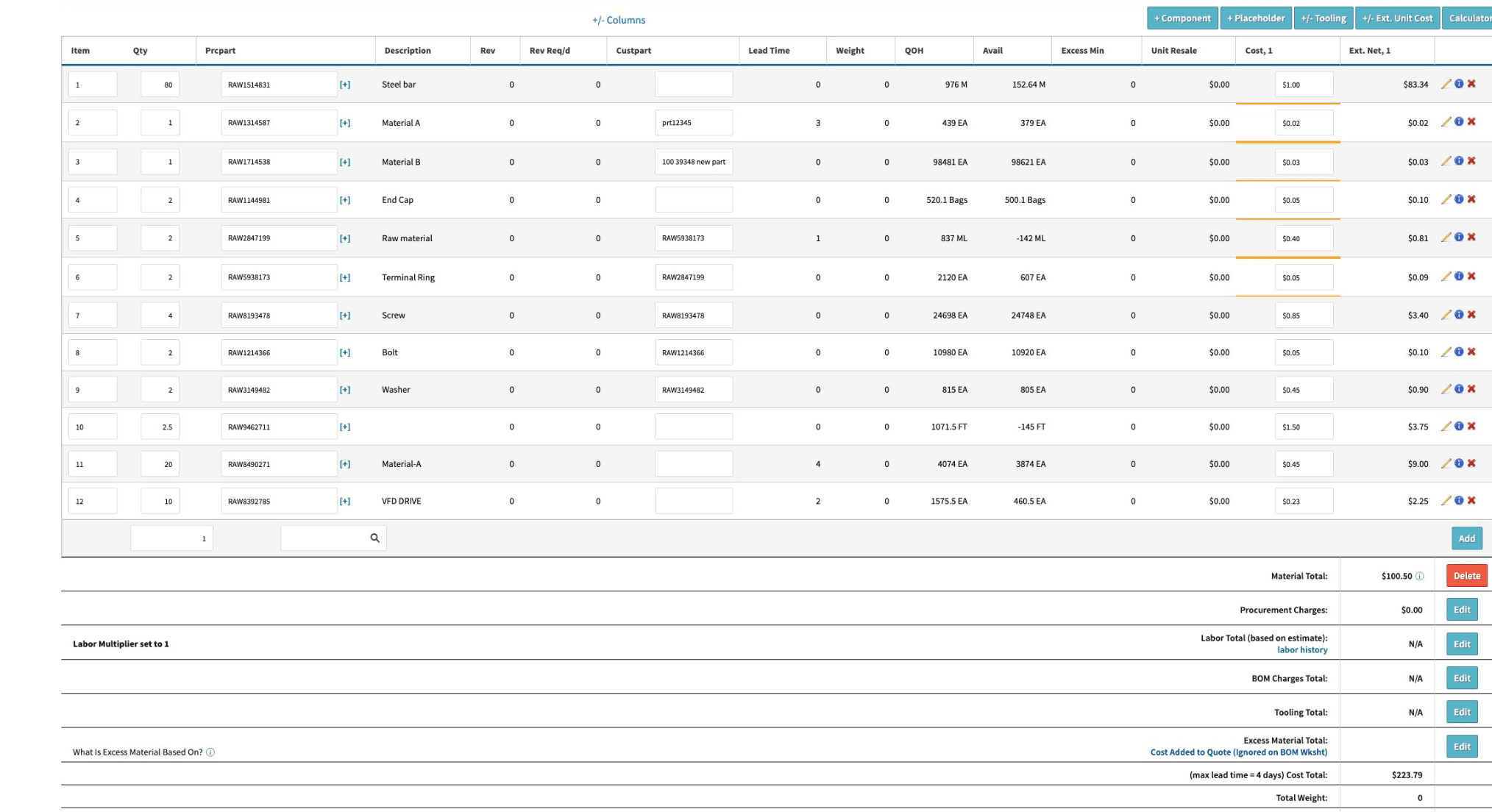The image size is (1492, 812).
Task: Open the +/- Columns selector
Action: click(619, 20)
